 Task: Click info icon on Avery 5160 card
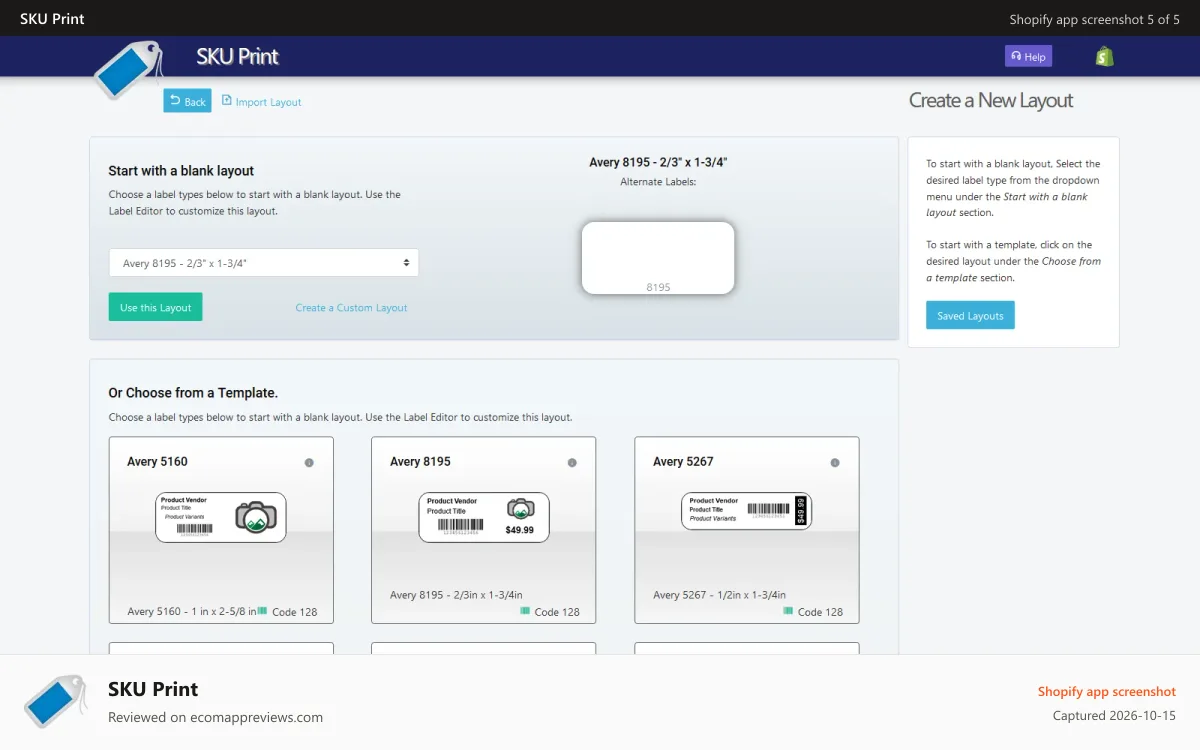(309, 462)
